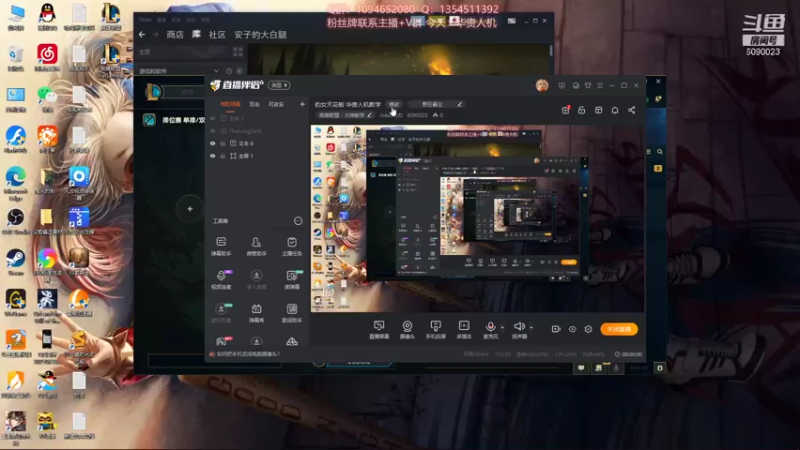Click the padlock icon in top-right toolbar

(582, 110)
